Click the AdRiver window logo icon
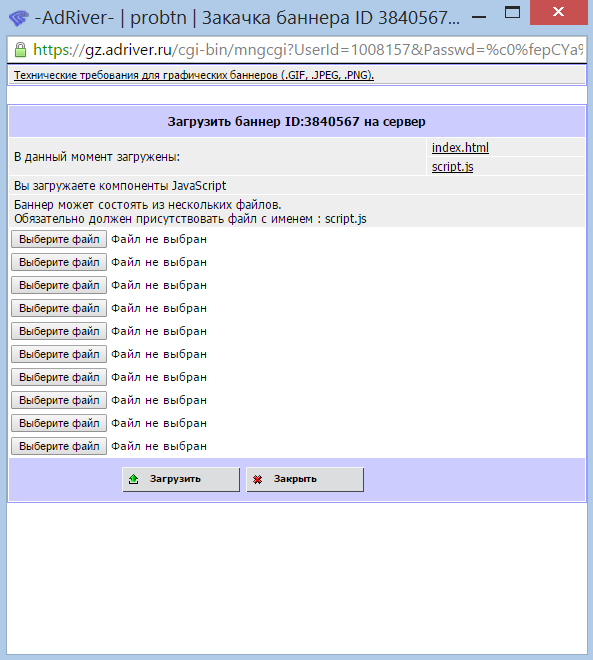The image size is (593, 660). click(x=18, y=18)
